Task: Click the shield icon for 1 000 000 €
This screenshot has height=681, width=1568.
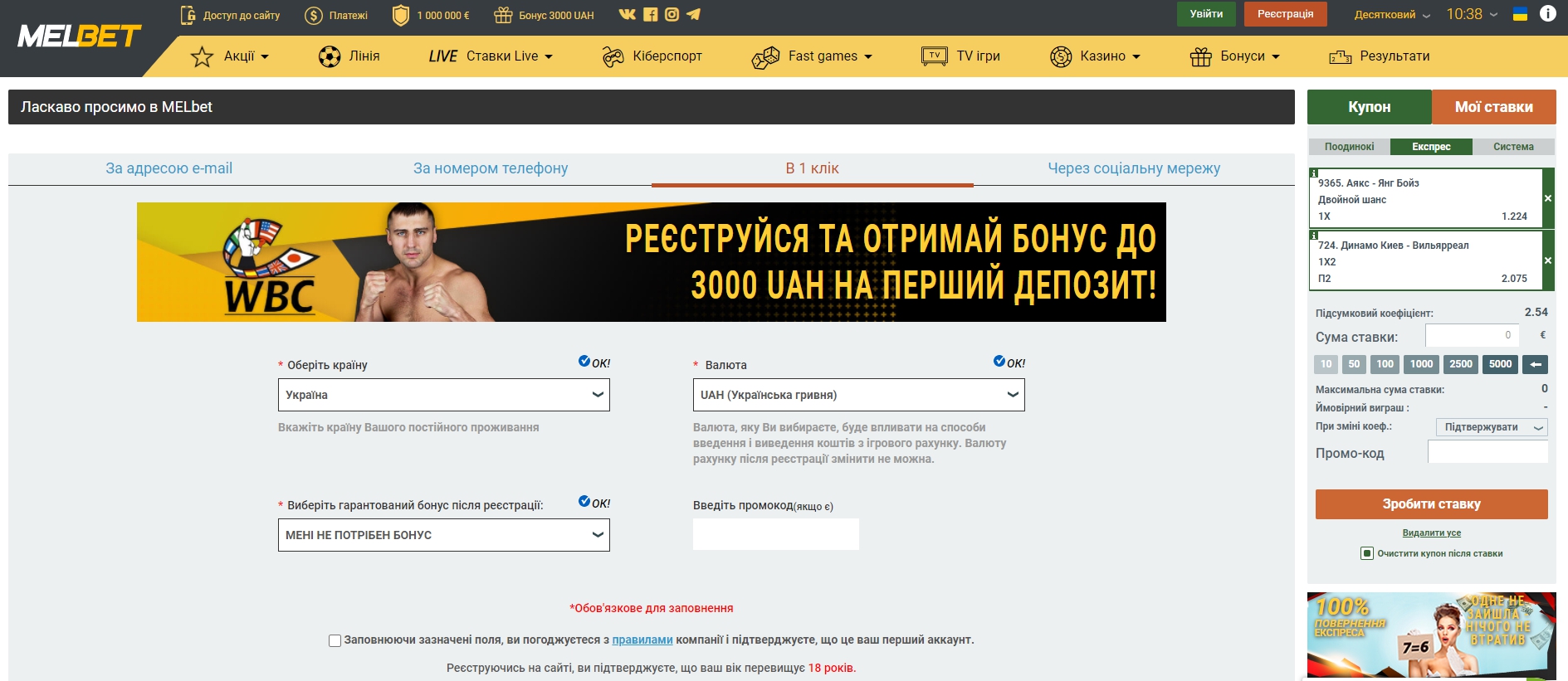Action: coord(401,15)
